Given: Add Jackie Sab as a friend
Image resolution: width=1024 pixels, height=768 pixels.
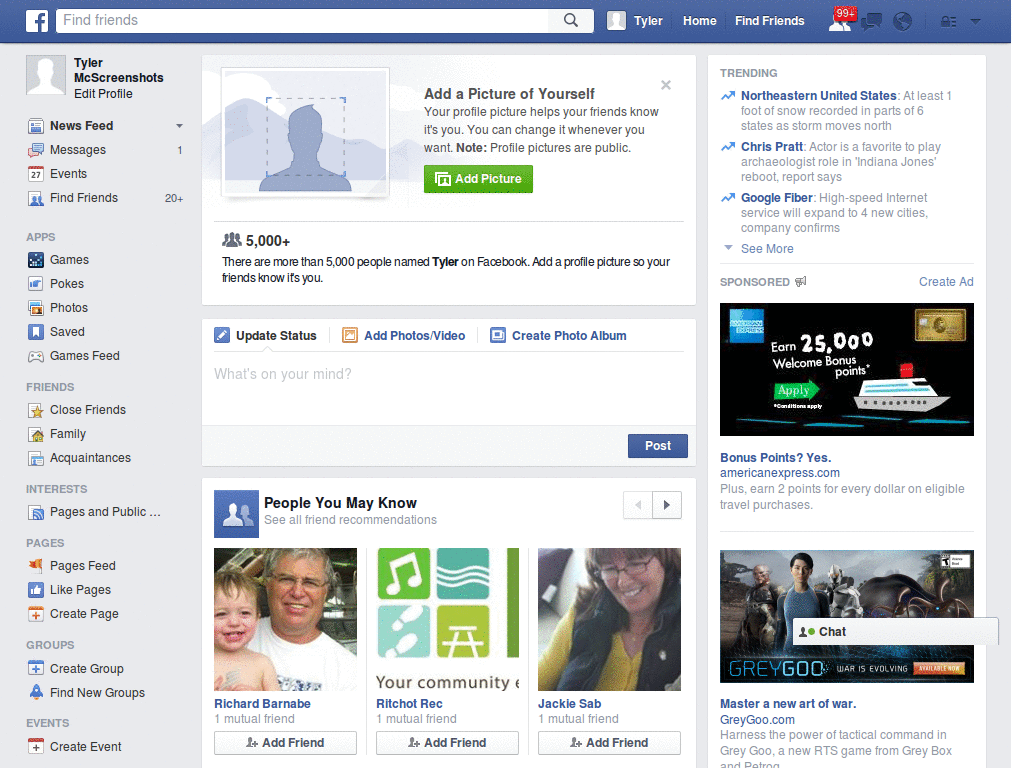Looking at the screenshot, I should pyautogui.click(x=609, y=743).
